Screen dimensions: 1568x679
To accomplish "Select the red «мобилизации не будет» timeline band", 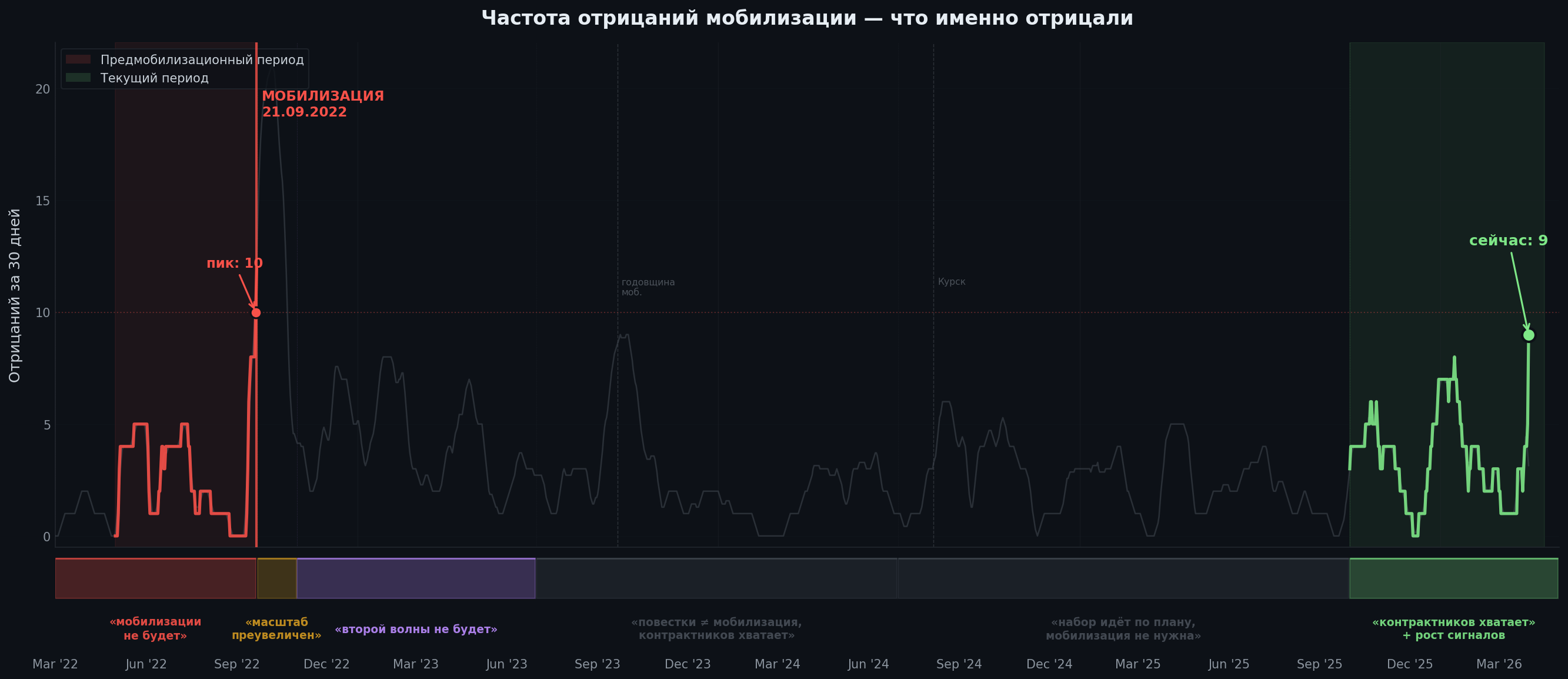I will (156, 578).
